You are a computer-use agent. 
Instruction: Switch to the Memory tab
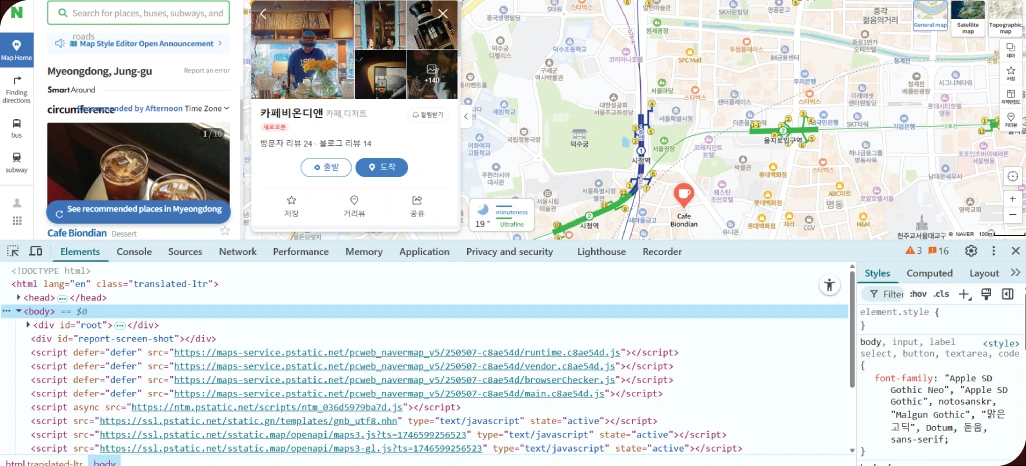[364, 251]
